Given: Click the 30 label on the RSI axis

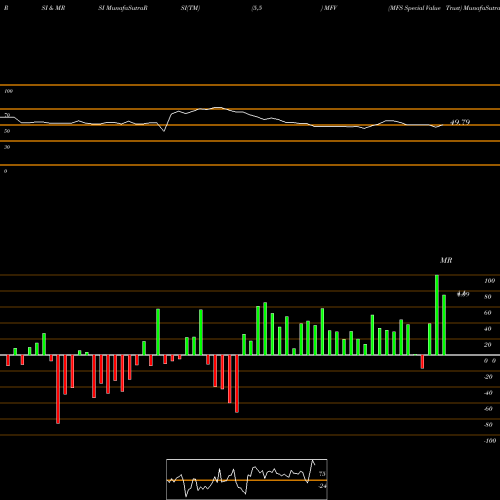Looking at the screenshot, I should tap(7, 147).
